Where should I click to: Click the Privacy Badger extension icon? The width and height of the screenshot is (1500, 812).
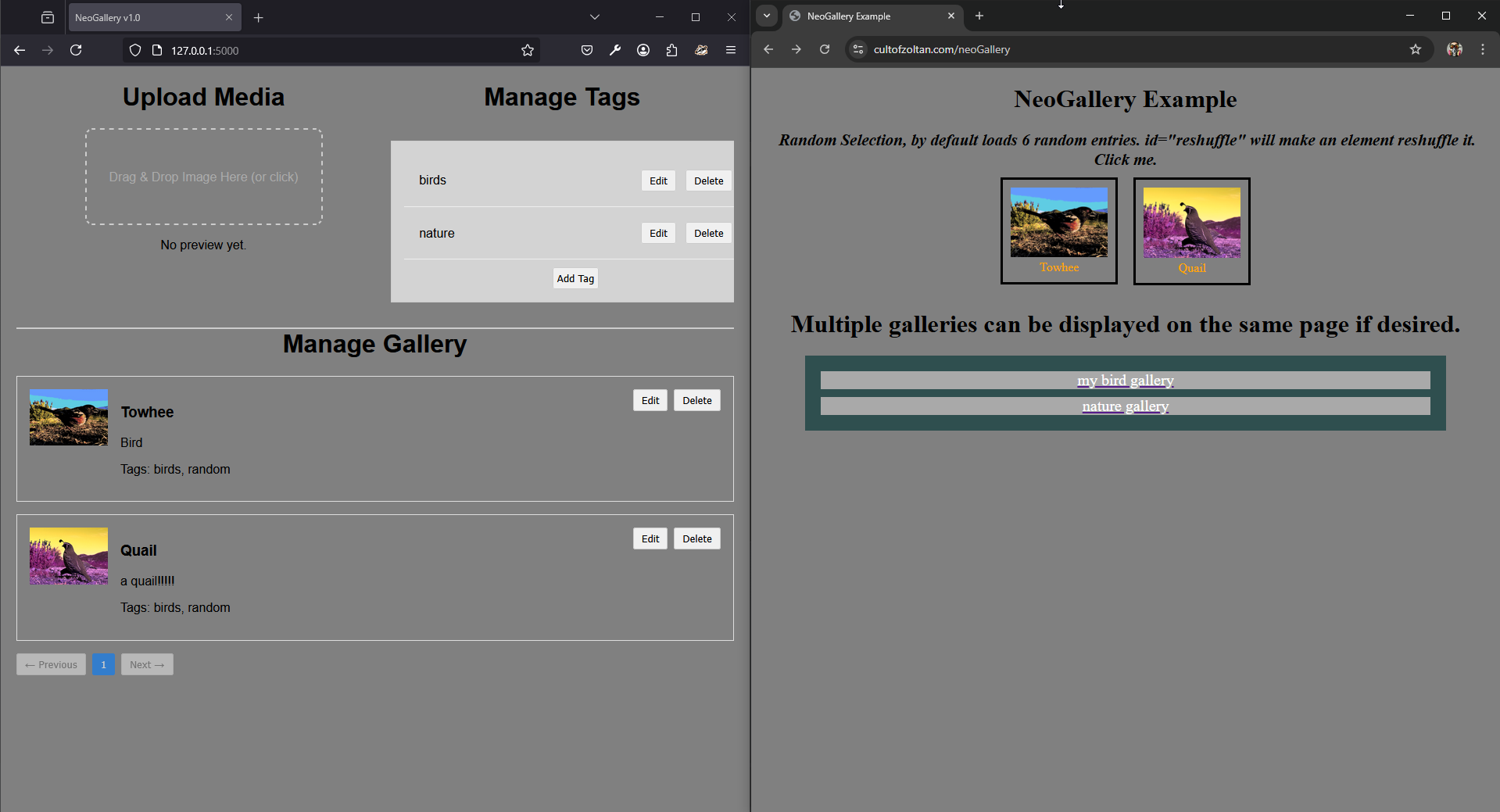click(x=700, y=50)
